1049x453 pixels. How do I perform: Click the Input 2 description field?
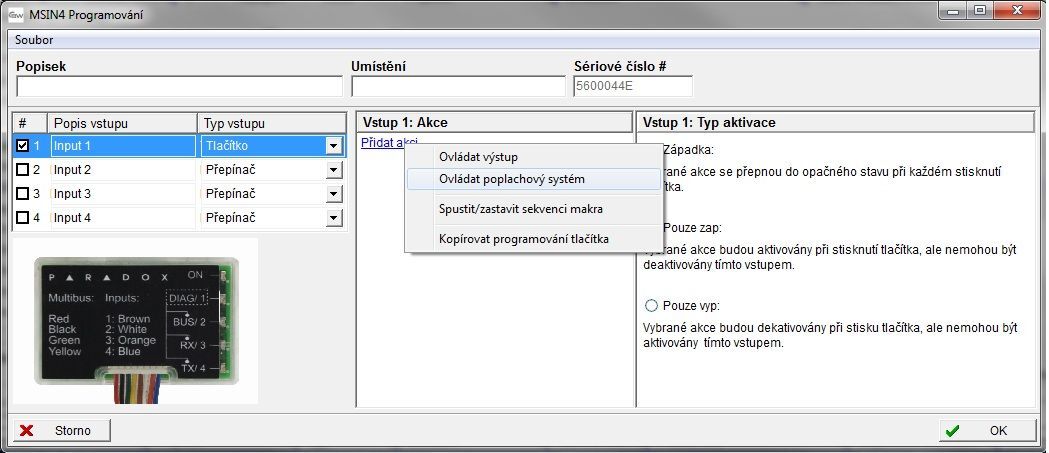123,170
